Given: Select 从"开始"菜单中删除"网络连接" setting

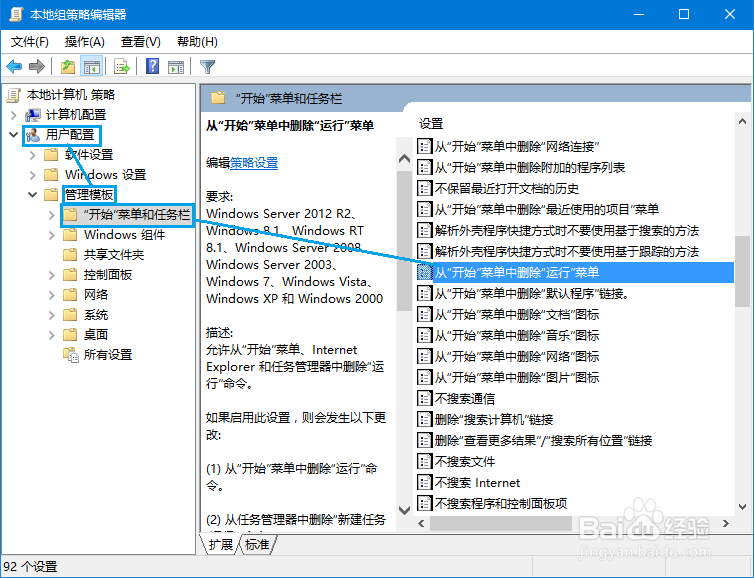Looking at the screenshot, I should click(517, 146).
